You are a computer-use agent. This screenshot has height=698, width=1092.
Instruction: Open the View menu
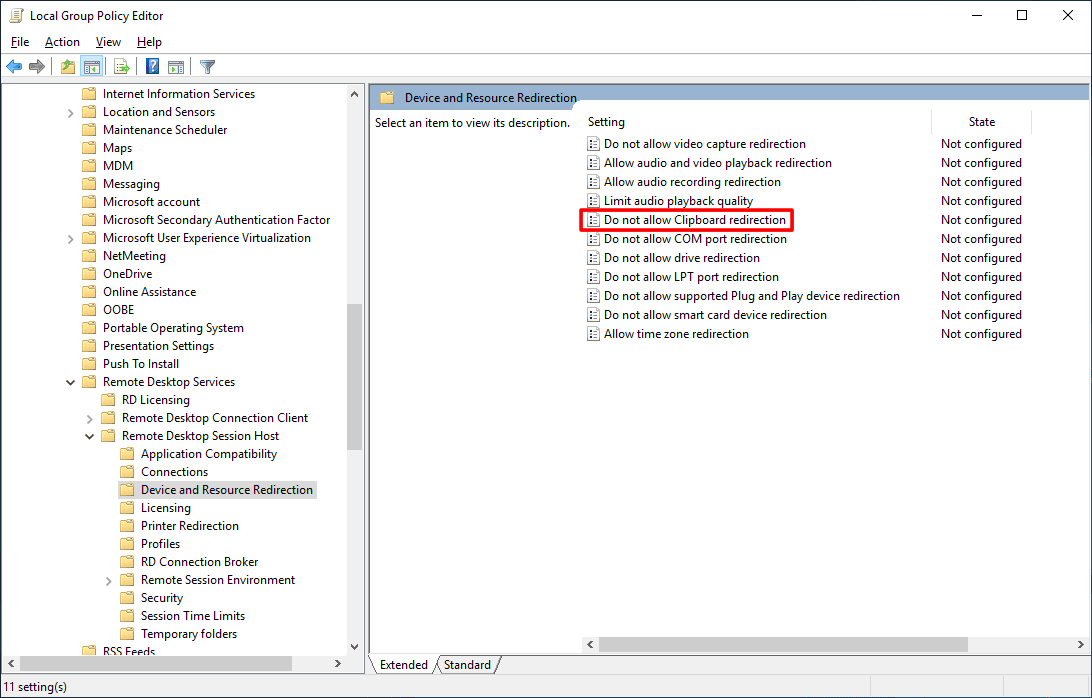pyautogui.click(x=108, y=42)
